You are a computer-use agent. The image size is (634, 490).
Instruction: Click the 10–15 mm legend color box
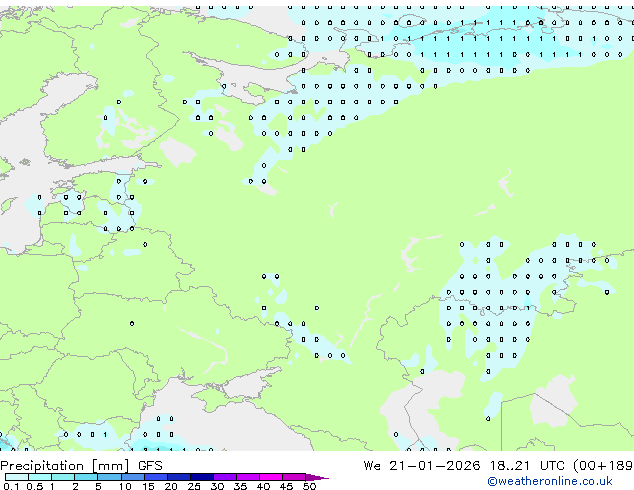[133, 477]
